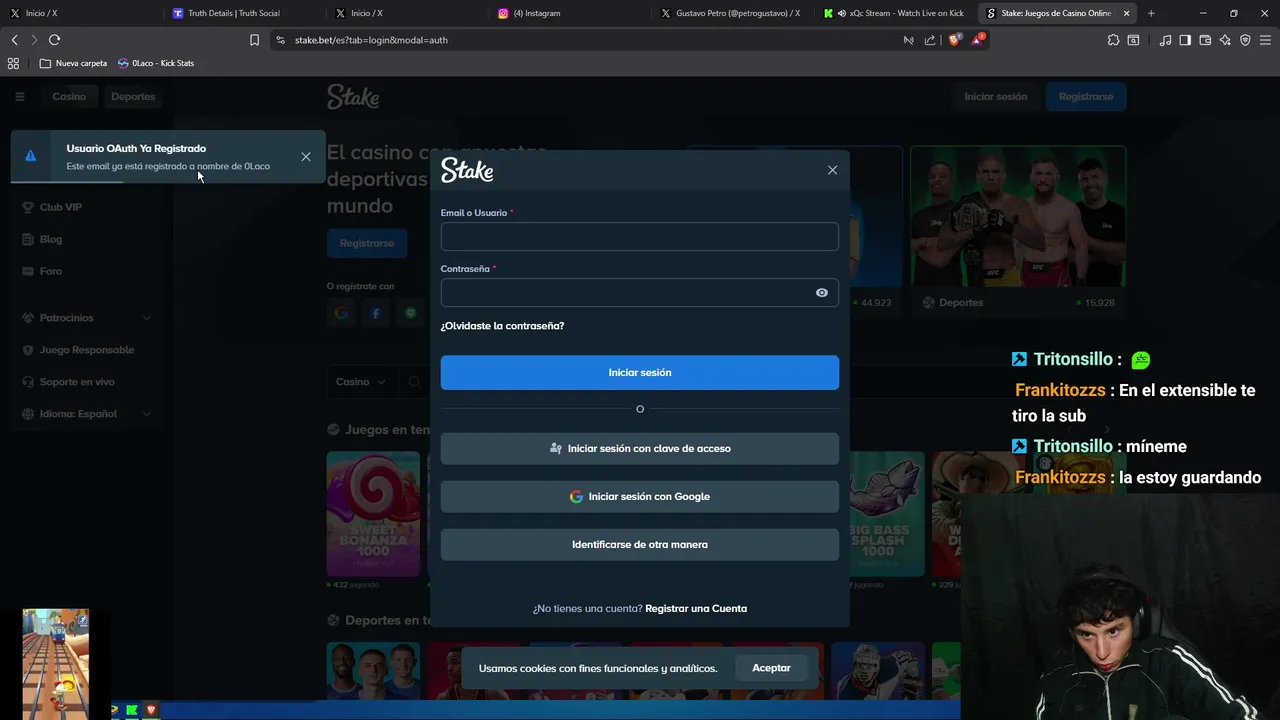This screenshot has height=720, width=1280.
Task: Open the browser hamburger menu
Action: 1265,40
